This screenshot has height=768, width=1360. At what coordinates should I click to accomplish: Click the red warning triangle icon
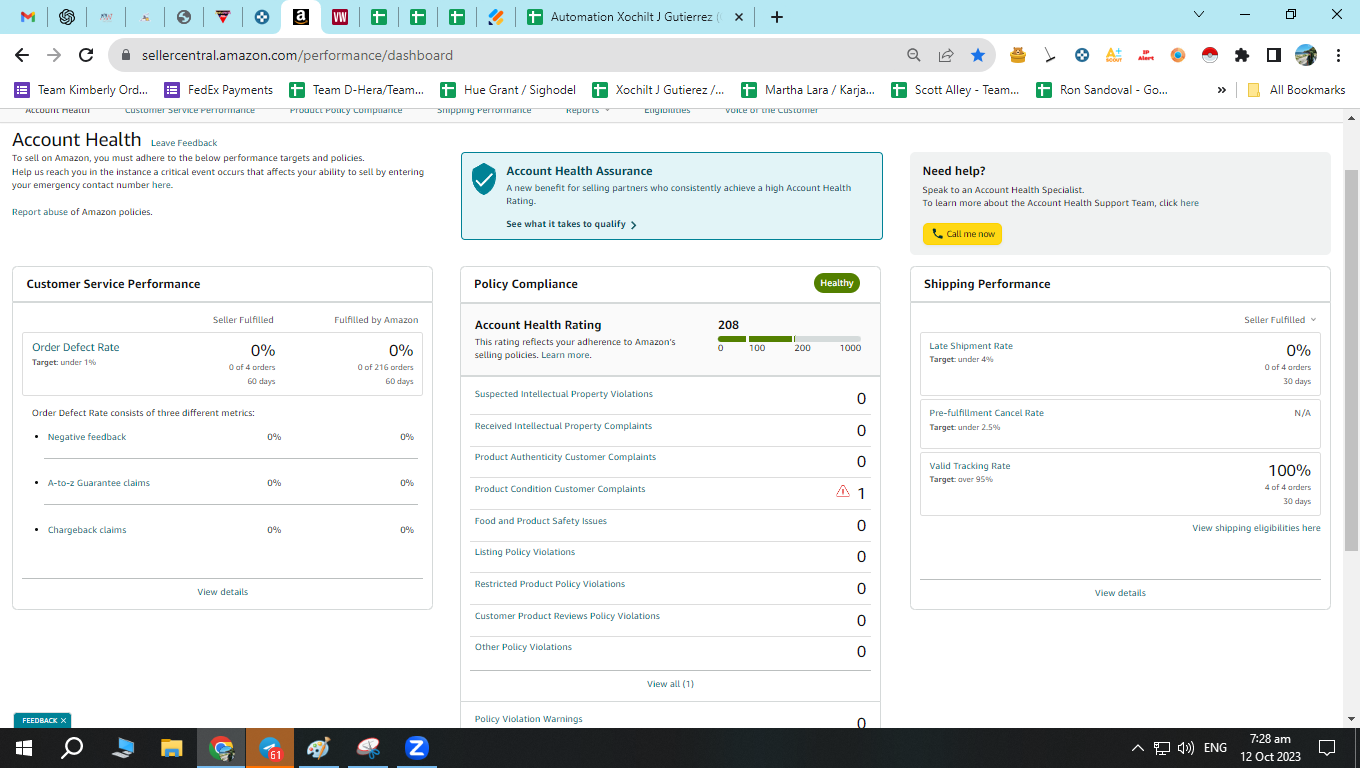(x=842, y=491)
